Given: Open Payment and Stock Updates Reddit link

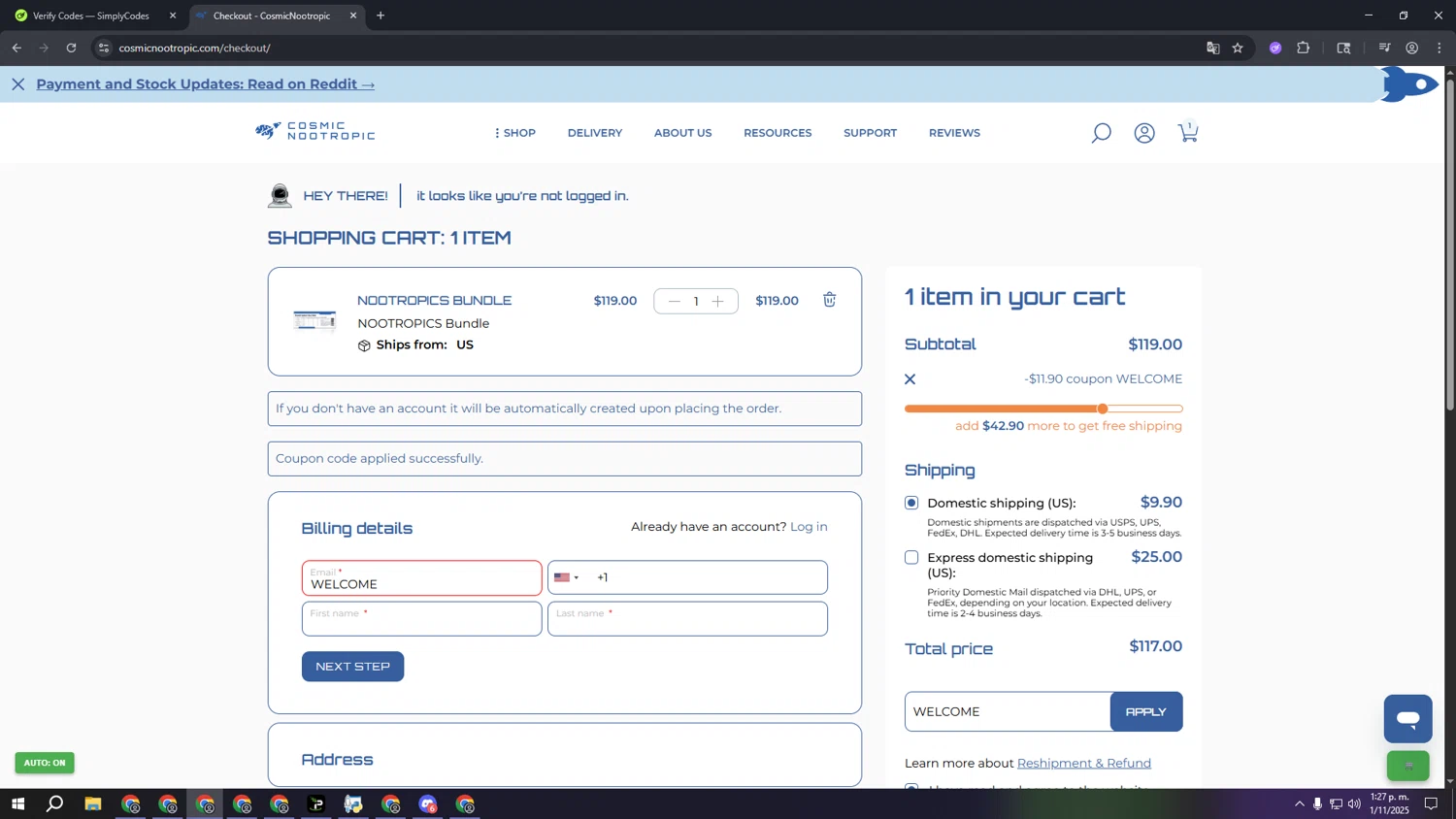Looking at the screenshot, I should [x=206, y=84].
